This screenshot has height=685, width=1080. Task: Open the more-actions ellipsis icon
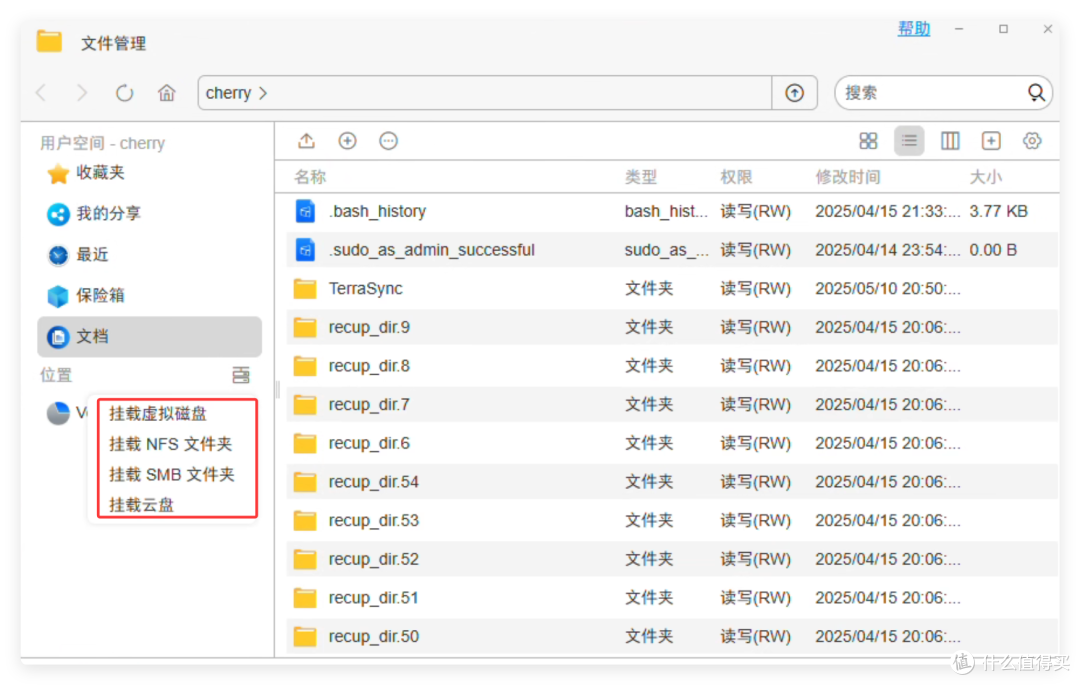[388, 141]
